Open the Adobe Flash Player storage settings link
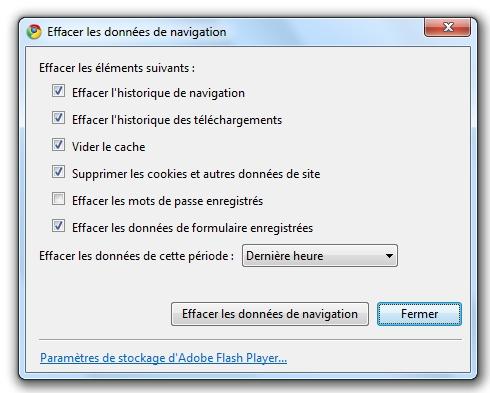490x393 pixels. [163, 358]
